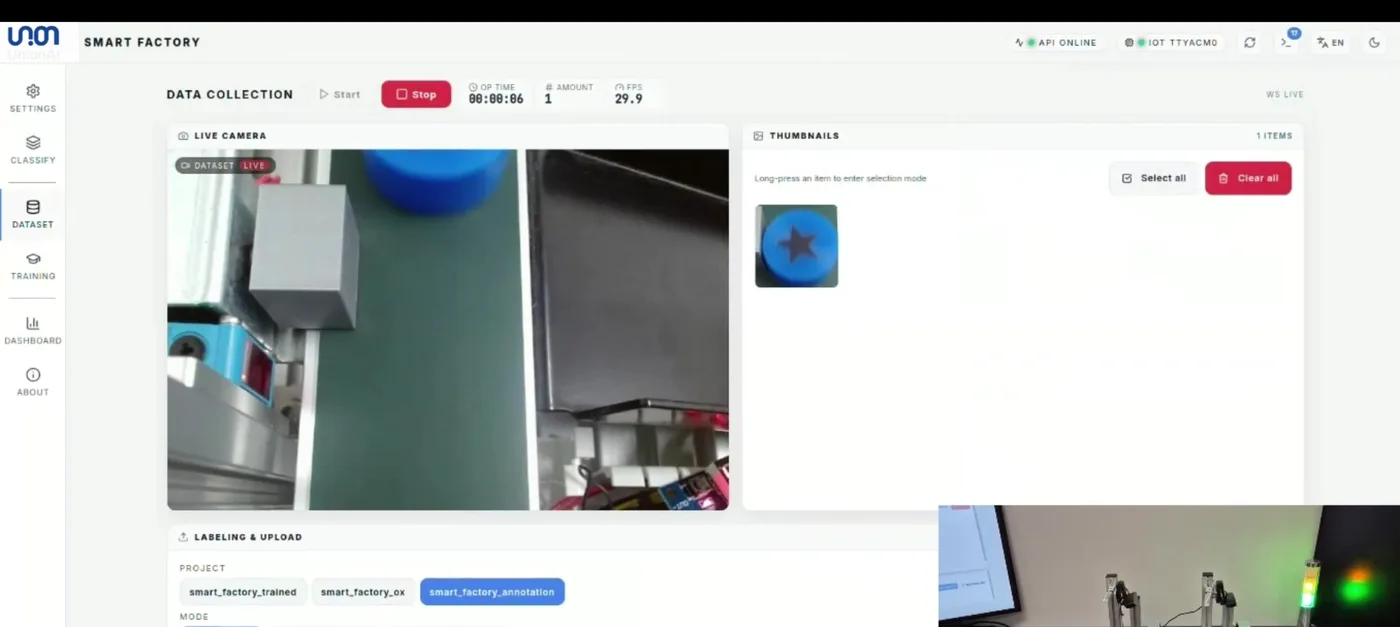Start the data collection

pos(340,94)
